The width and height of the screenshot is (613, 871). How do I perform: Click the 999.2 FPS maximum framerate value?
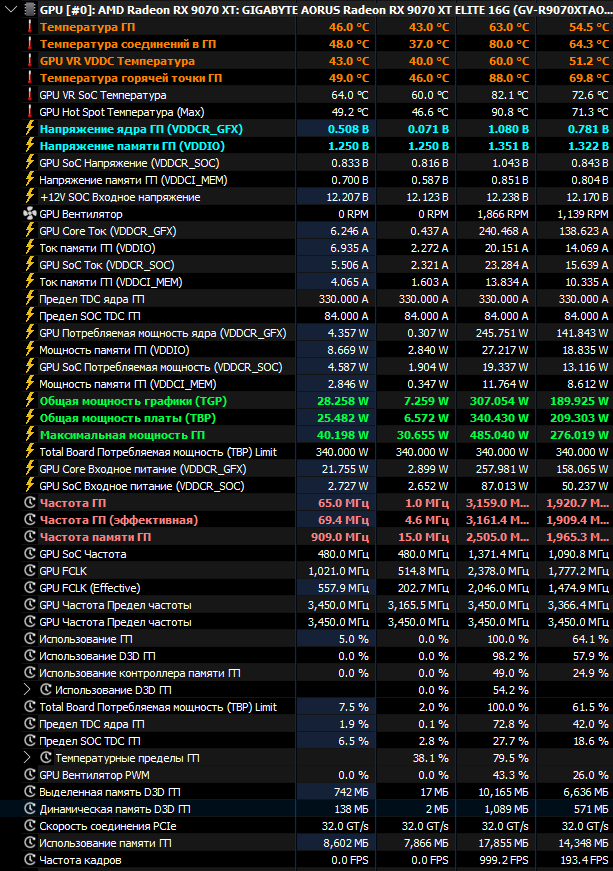coord(505,860)
